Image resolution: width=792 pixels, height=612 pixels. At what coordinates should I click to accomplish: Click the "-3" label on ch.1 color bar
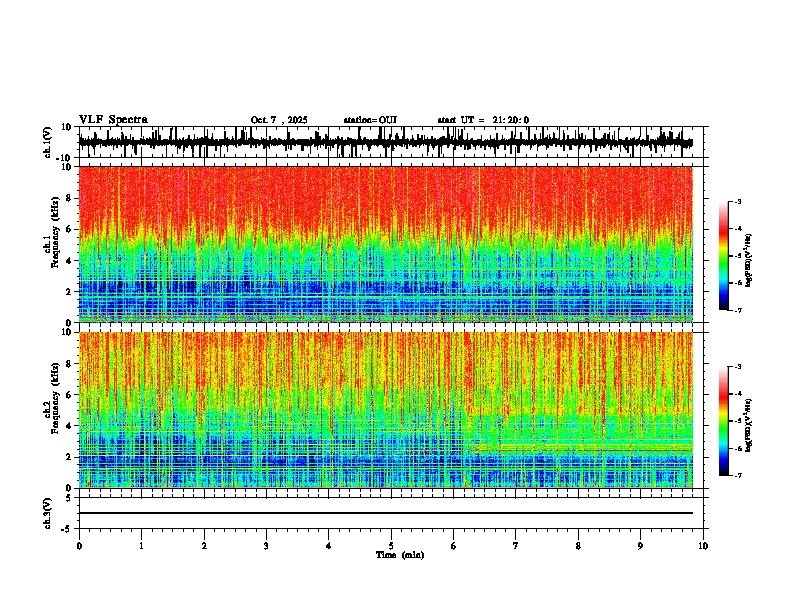[x=738, y=201]
